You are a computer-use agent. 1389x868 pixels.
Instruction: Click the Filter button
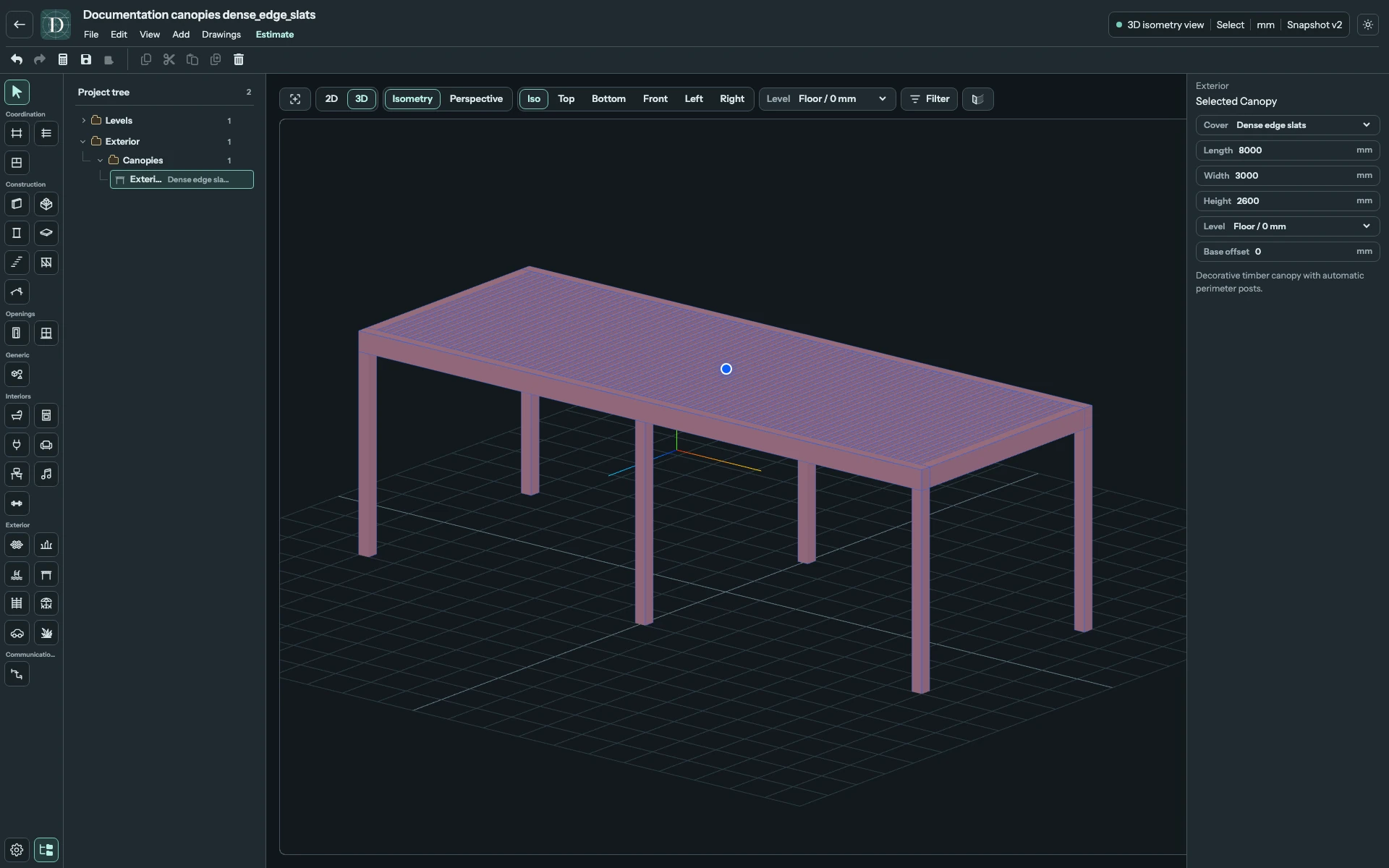click(930, 99)
